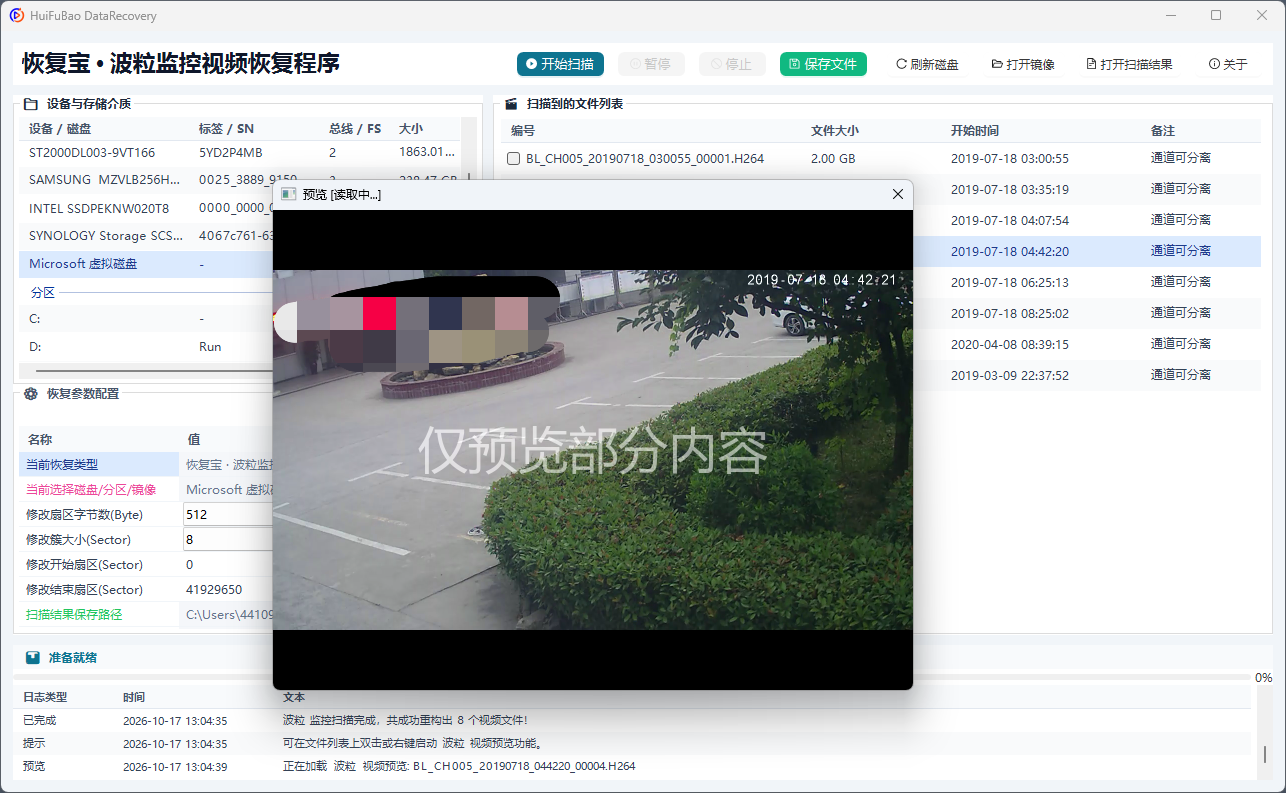
Task: Select the 已完成 log entry row
Action: 632,720
